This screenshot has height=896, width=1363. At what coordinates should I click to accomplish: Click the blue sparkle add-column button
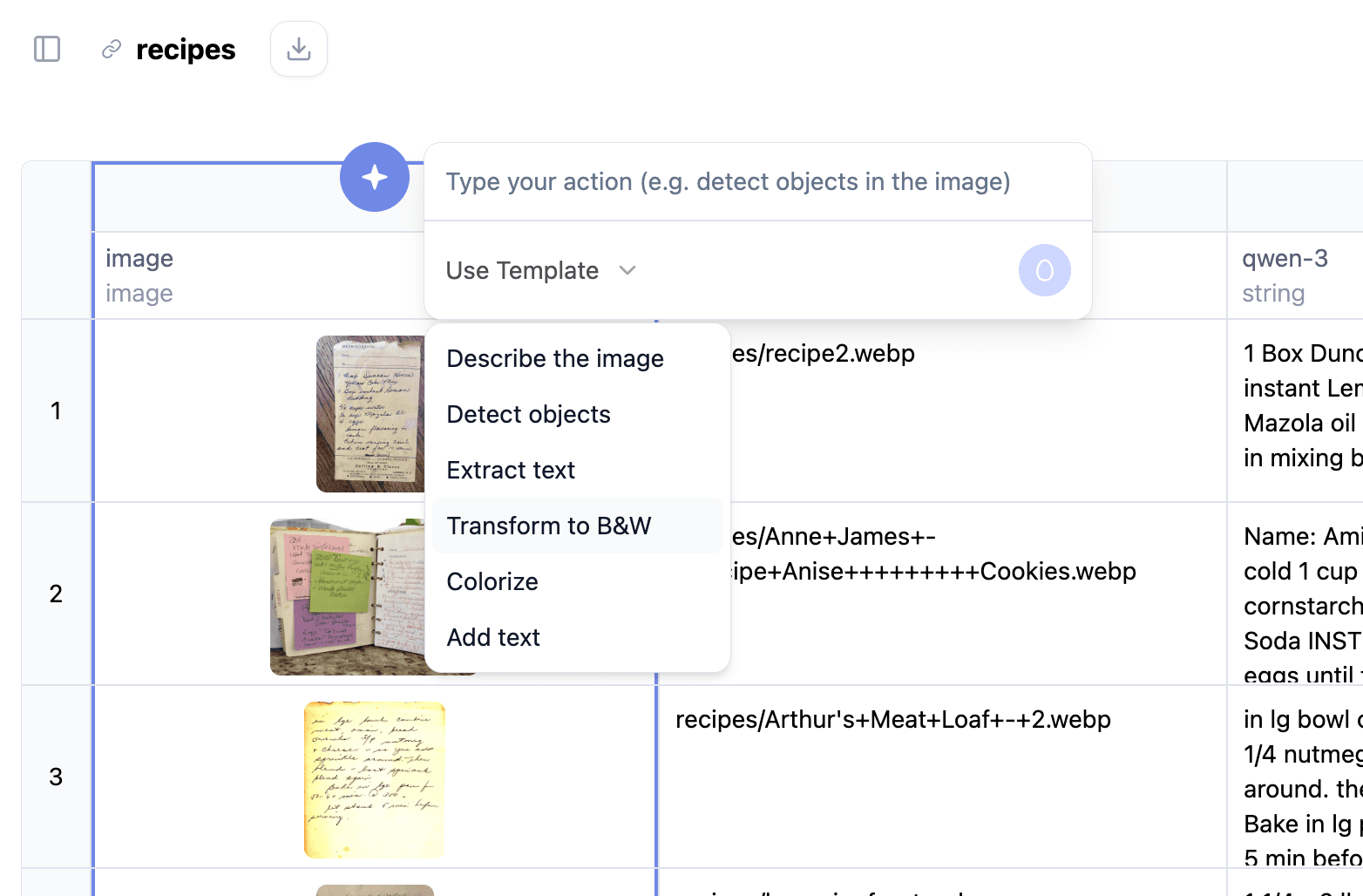pyautogui.click(x=375, y=177)
